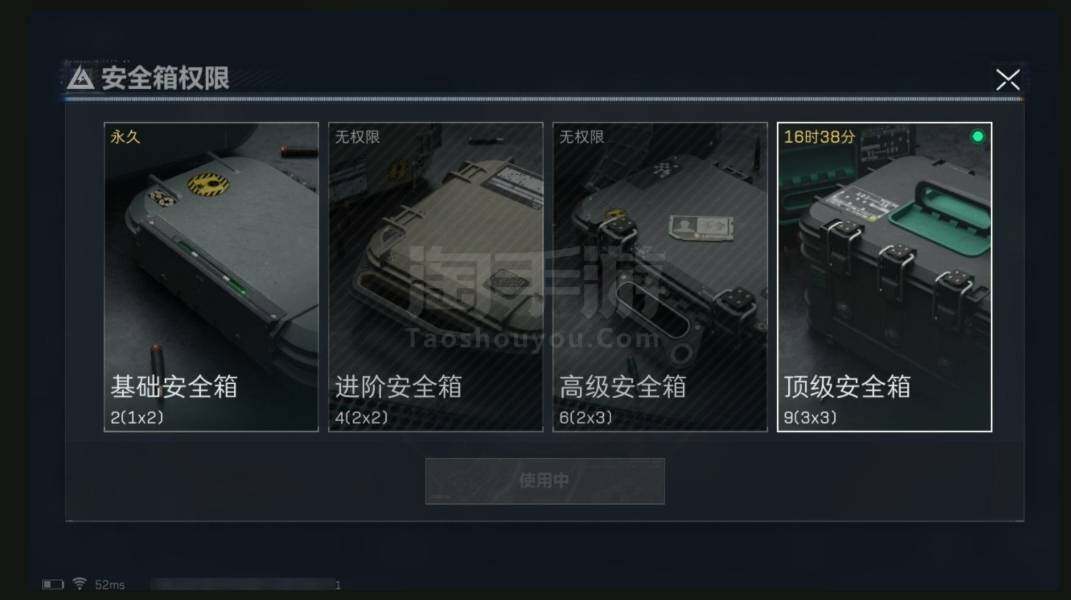Click the 使用中 button

point(544,481)
